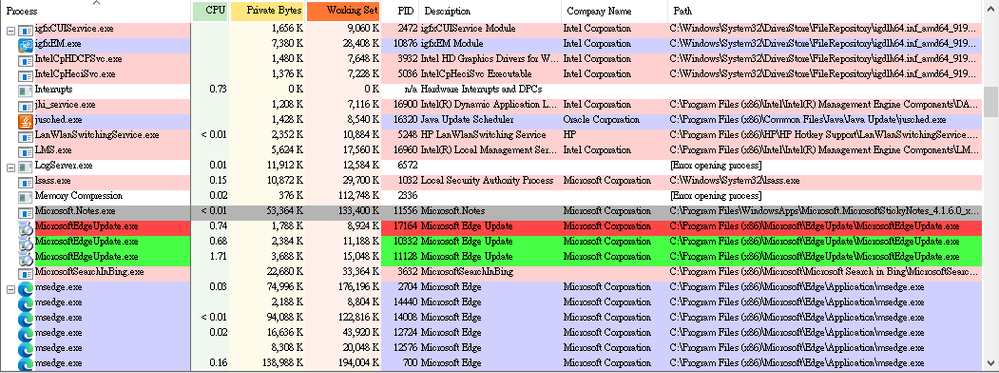
Task: Click the PID value 2336
Action: pos(407,196)
